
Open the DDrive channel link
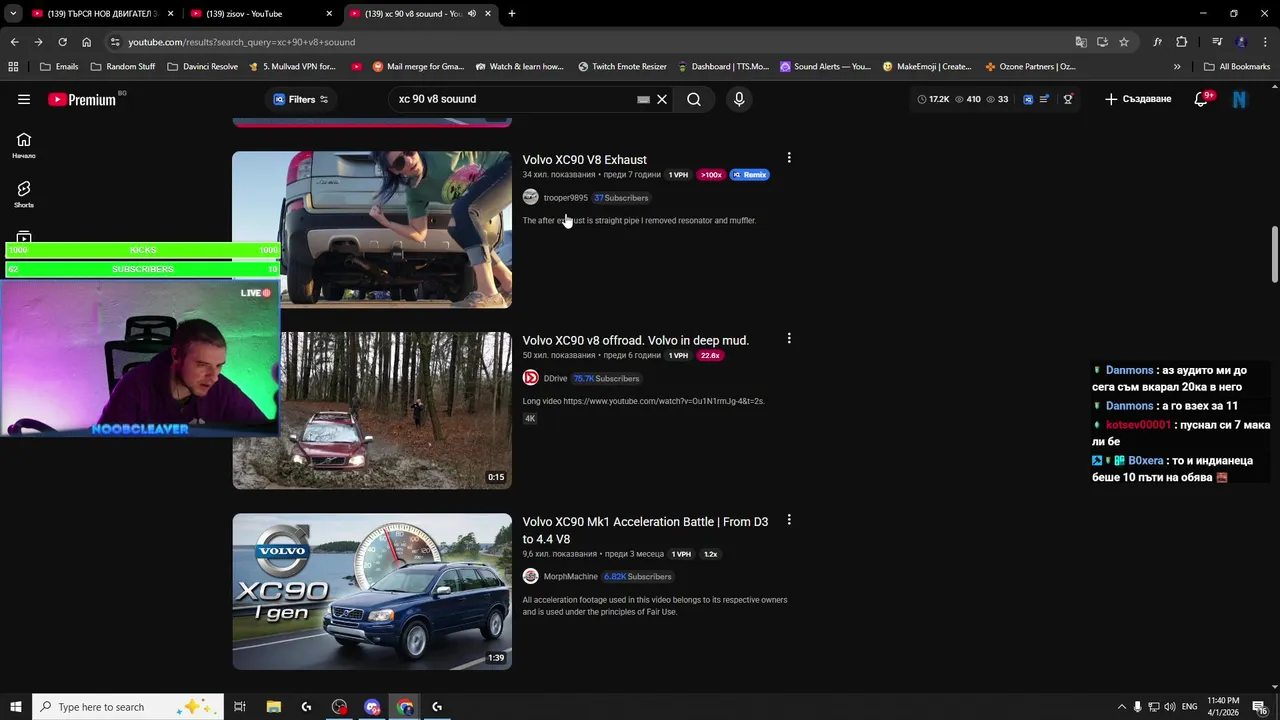click(555, 379)
